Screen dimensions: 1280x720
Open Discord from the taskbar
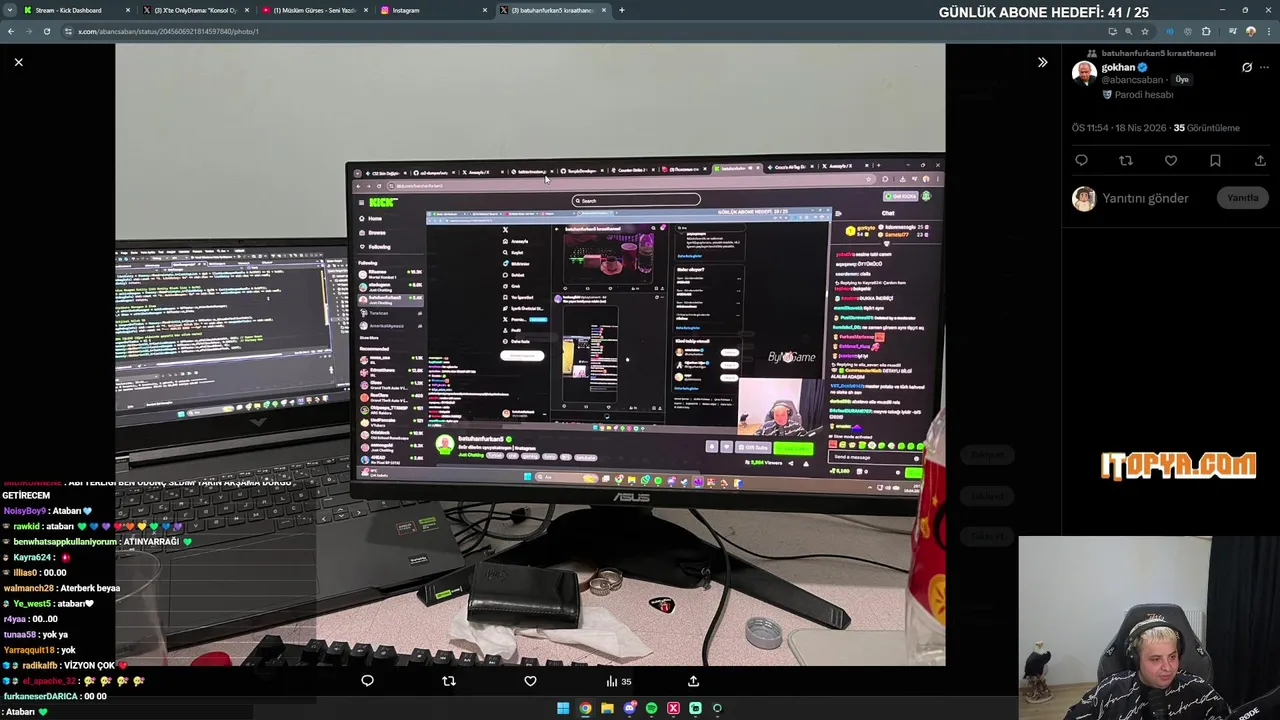coord(629,708)
